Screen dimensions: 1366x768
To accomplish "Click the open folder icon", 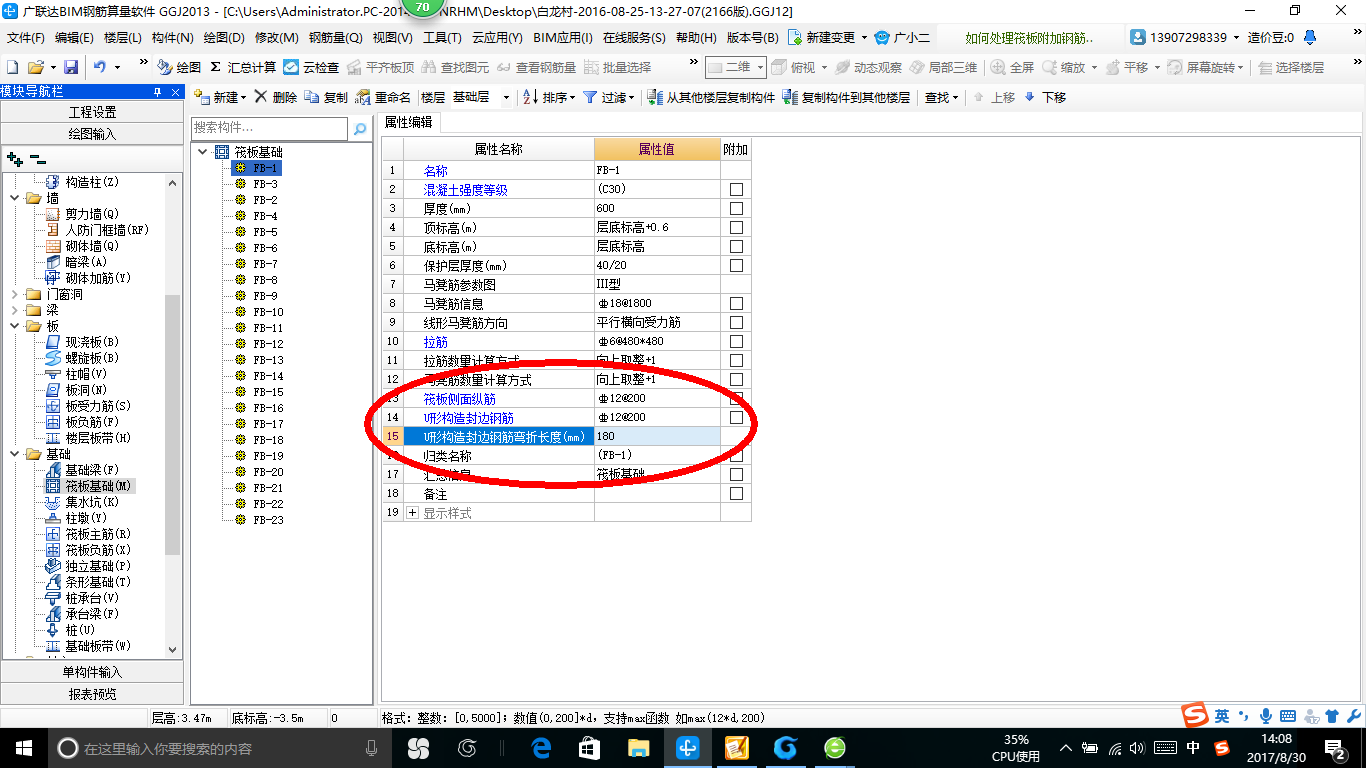I will coord(35,67).
